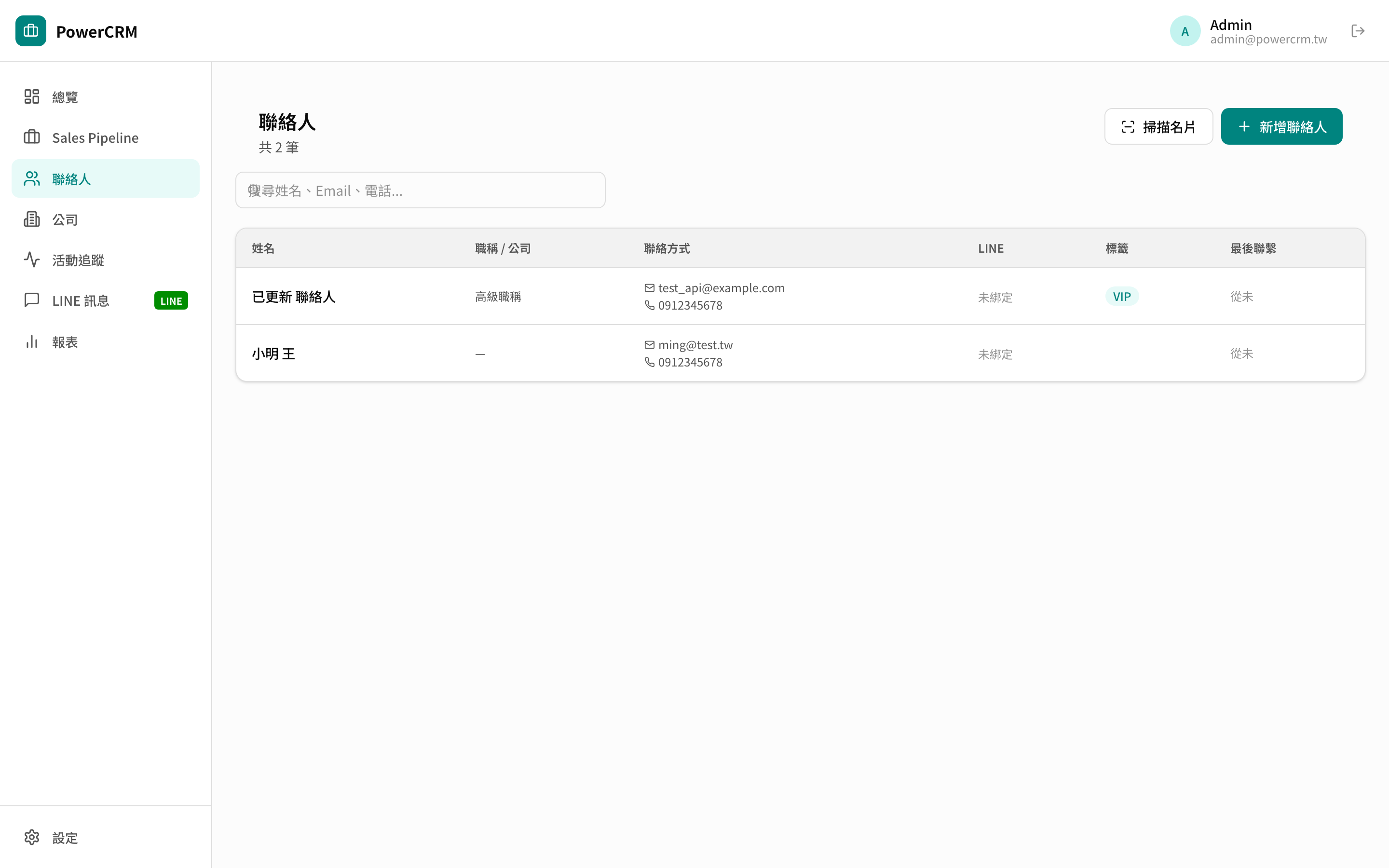
Task: Focus the contact search input field
Action: pyautogui.click(x=420, y=190)
